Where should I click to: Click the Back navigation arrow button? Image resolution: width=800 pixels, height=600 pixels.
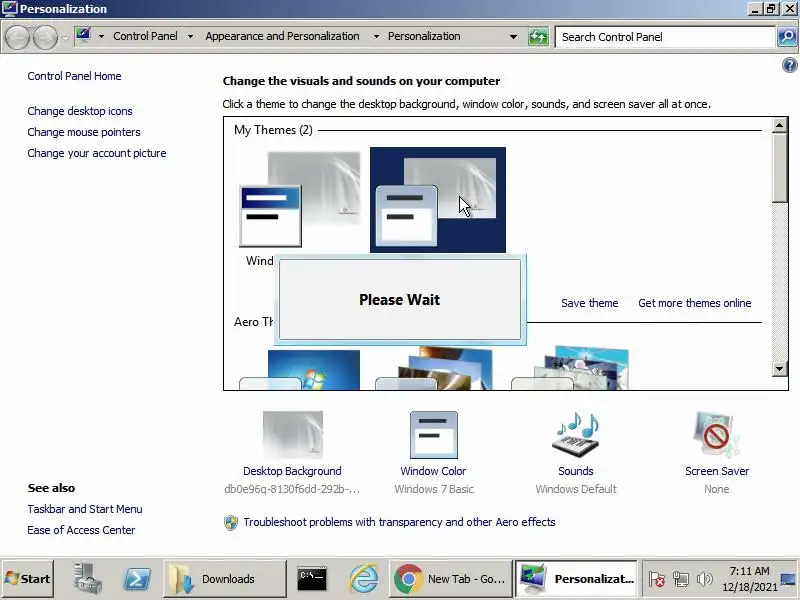[17, 37]
